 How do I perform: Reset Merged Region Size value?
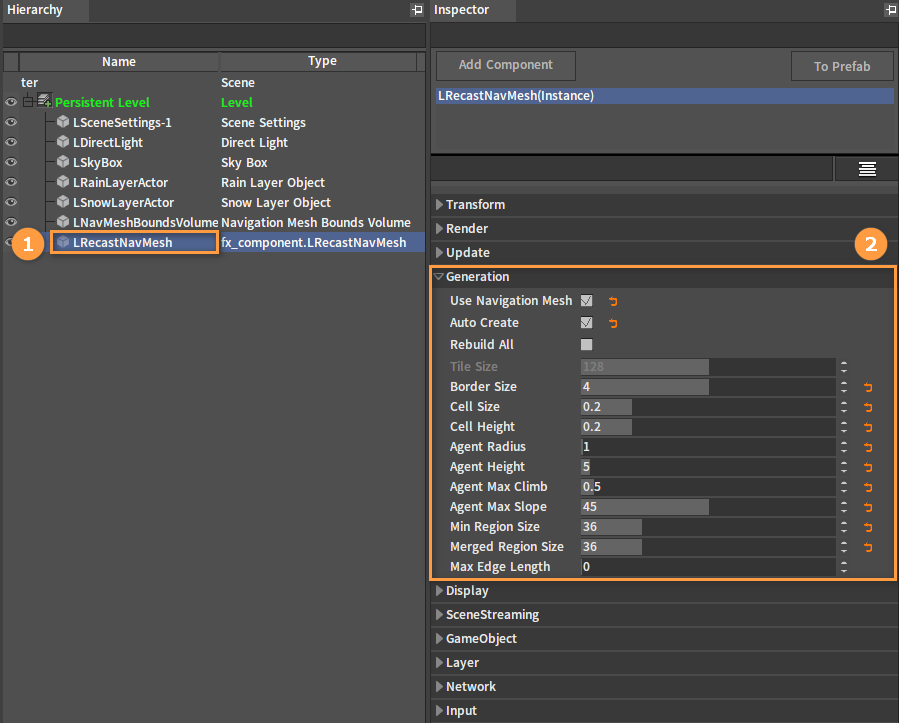coord(868,548)
